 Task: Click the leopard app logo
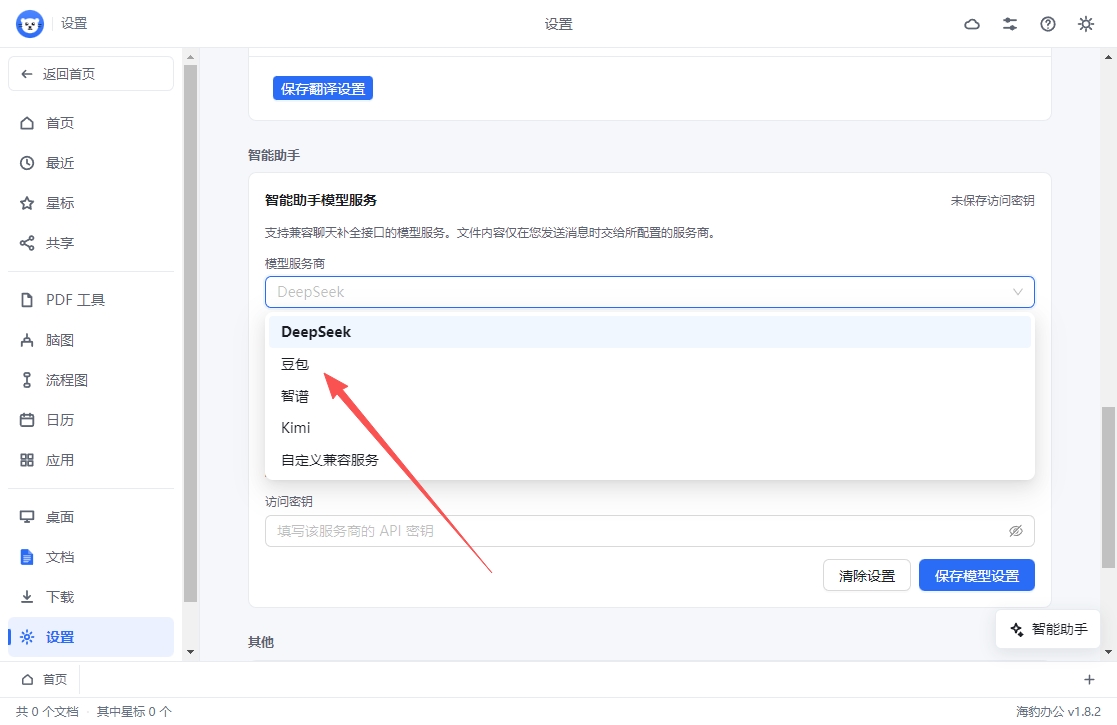coord(30,24)
